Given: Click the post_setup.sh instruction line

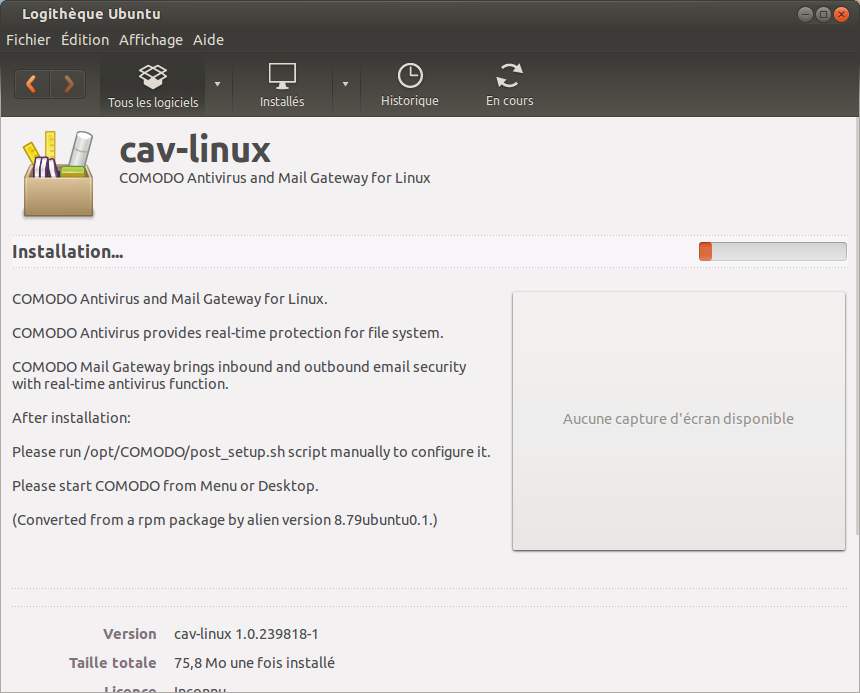Looking at the screenshot, I should coord(251,452).
